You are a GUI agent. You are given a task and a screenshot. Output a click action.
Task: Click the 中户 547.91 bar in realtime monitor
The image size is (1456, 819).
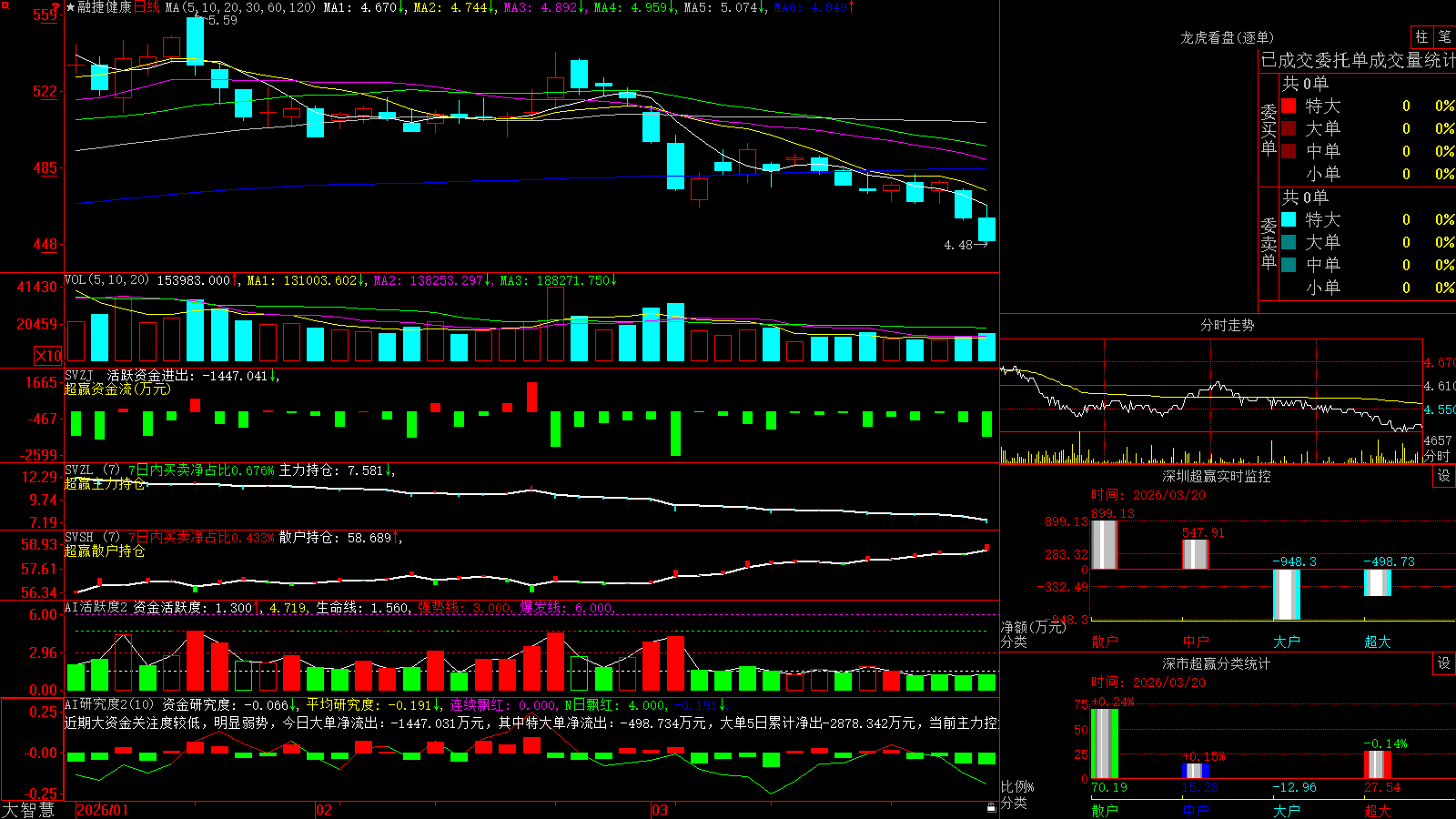(x=1195, y=554)
